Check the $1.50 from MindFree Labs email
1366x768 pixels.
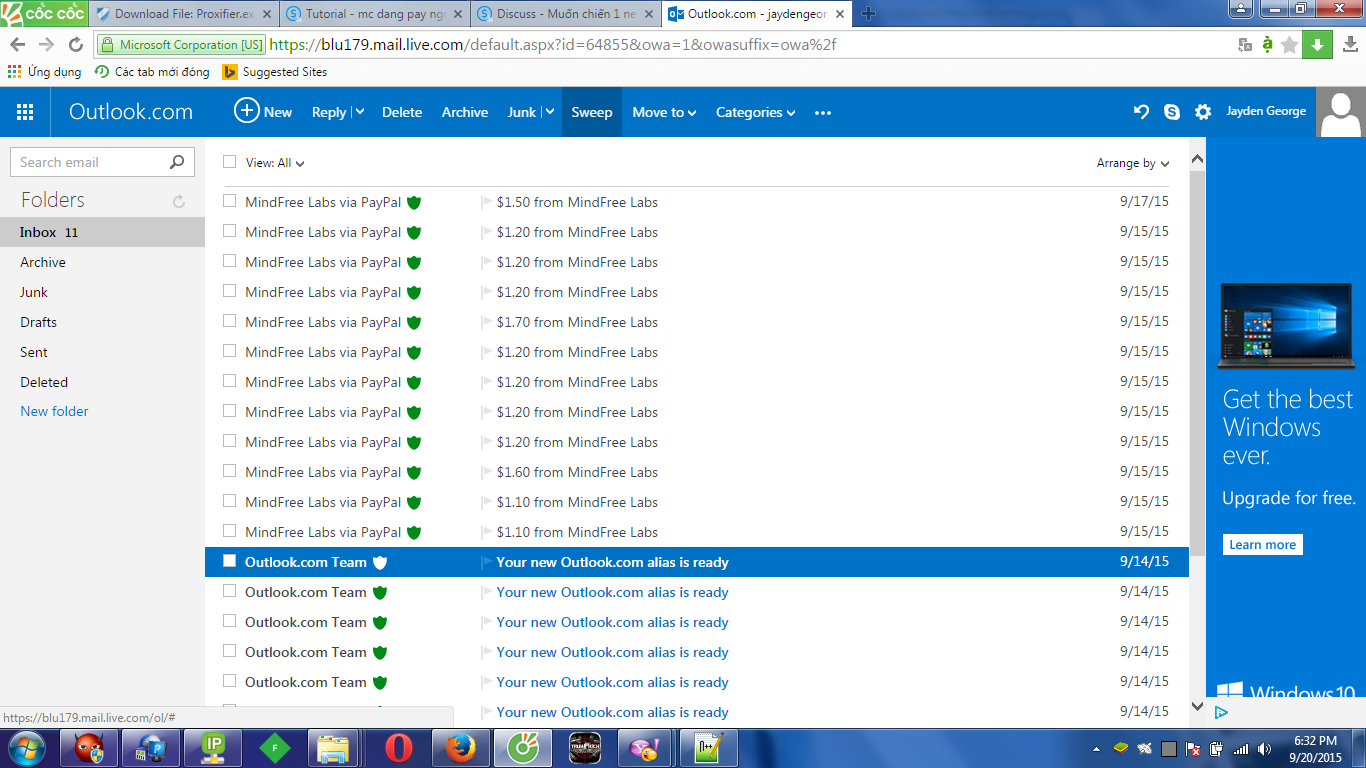point(230,201)
